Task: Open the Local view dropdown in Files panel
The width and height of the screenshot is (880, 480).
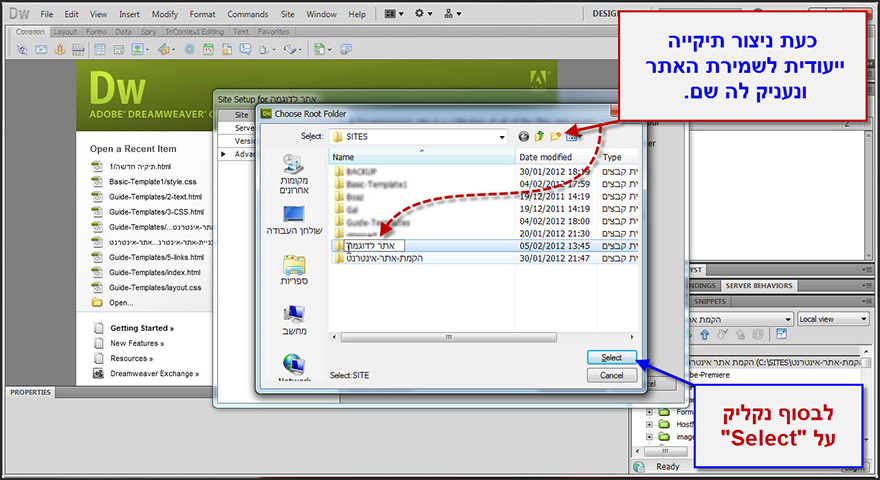Action: pyautogui.click(x=833, y=319)
